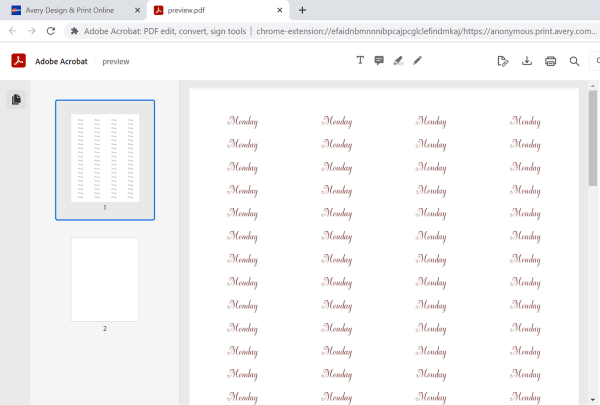Open the Find search tool
Screen dimensions: 600x405
pos(574,61)
